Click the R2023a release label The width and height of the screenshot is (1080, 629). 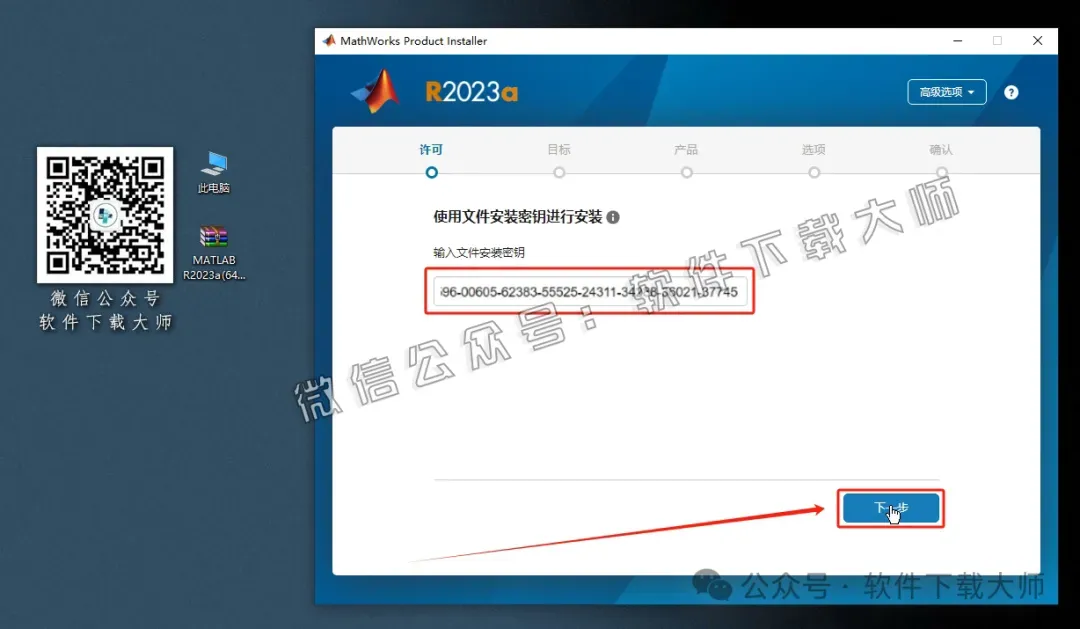pos(471,92)
